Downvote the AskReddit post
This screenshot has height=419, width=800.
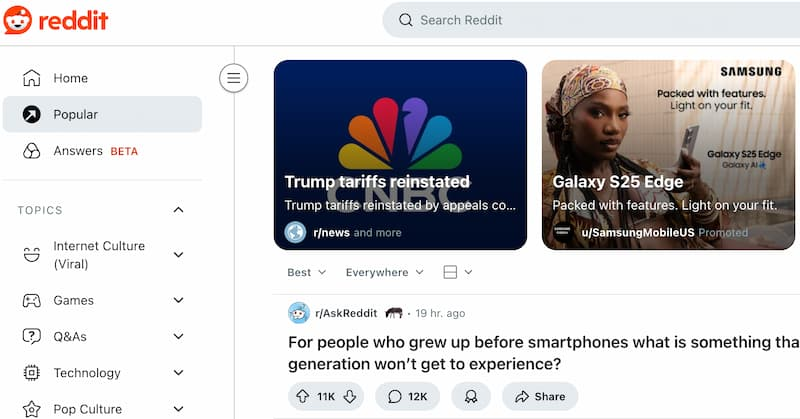(349, 397)
